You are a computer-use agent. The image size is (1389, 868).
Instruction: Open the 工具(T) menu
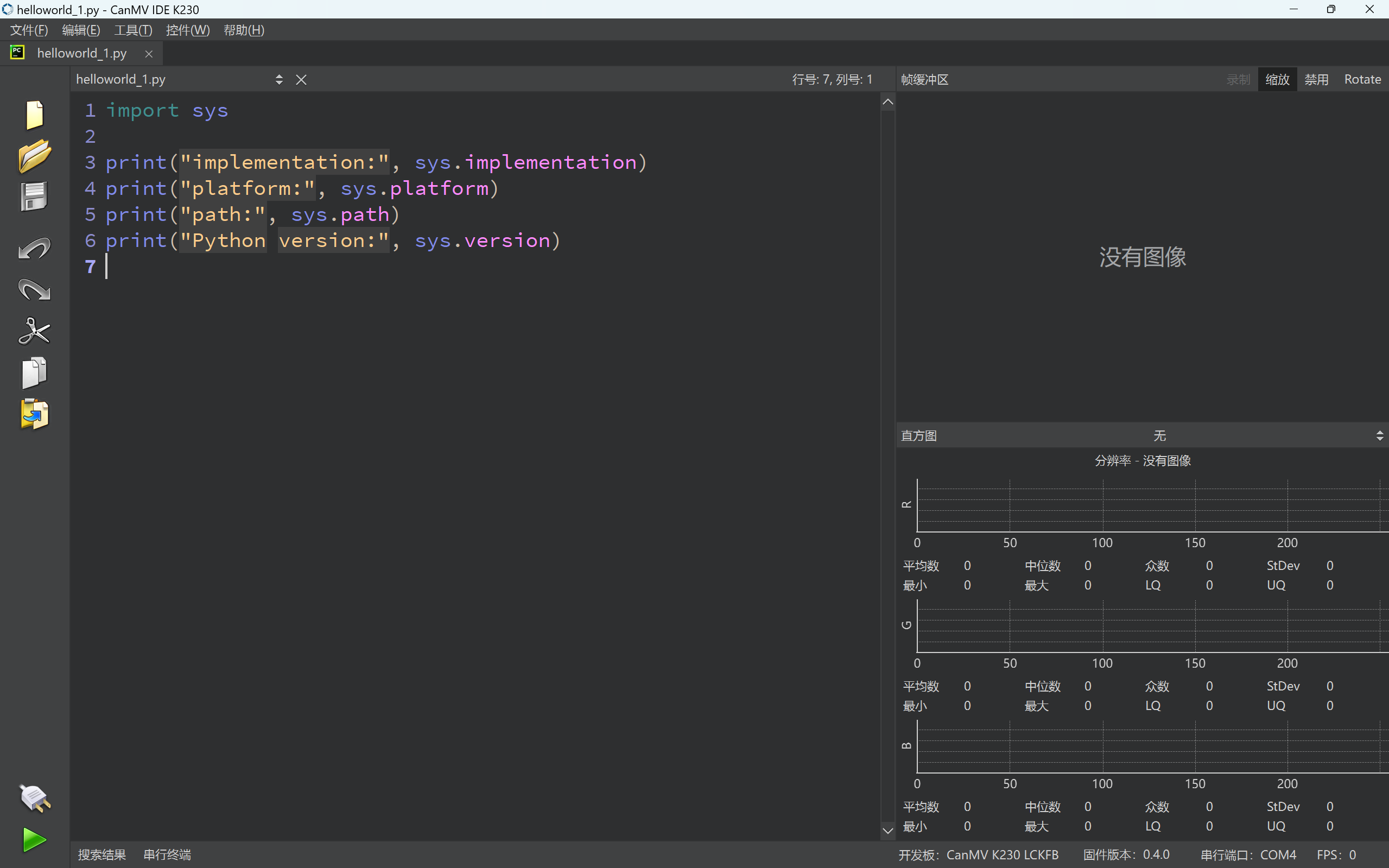pos(132,30)
